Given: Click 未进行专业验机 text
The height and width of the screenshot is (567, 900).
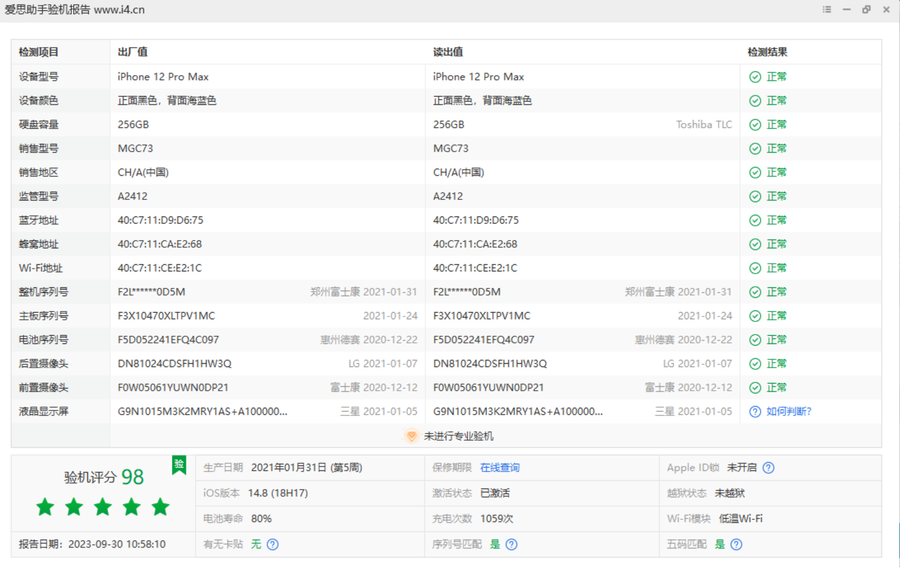Looking at the screenshot, I should click(x=459, y=436).
